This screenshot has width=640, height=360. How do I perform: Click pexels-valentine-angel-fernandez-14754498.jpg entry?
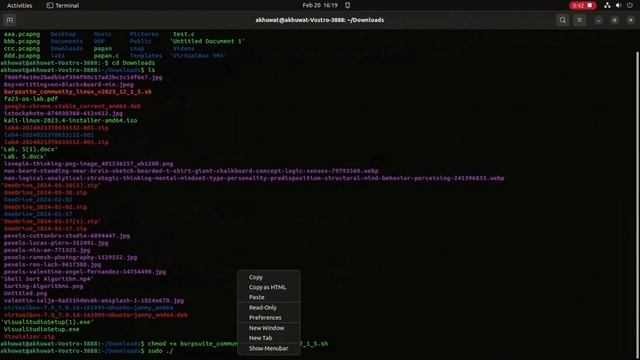tap(85, 272)
